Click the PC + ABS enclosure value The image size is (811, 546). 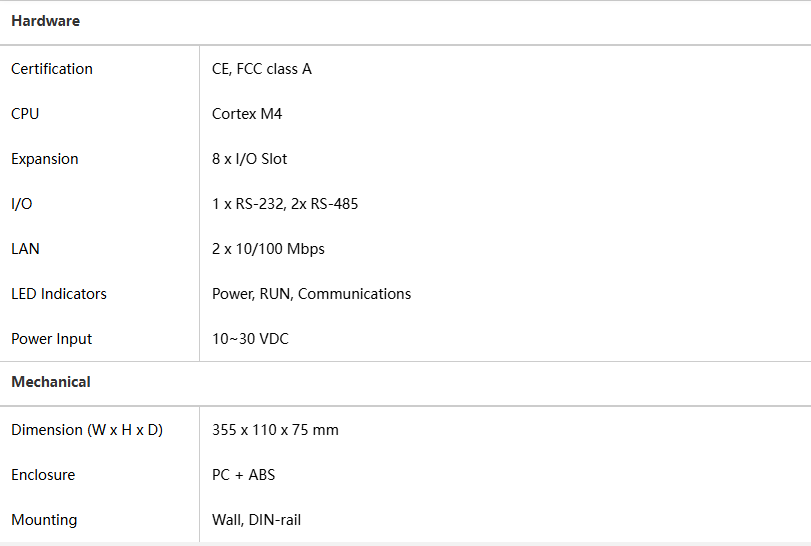coord(243,475)
